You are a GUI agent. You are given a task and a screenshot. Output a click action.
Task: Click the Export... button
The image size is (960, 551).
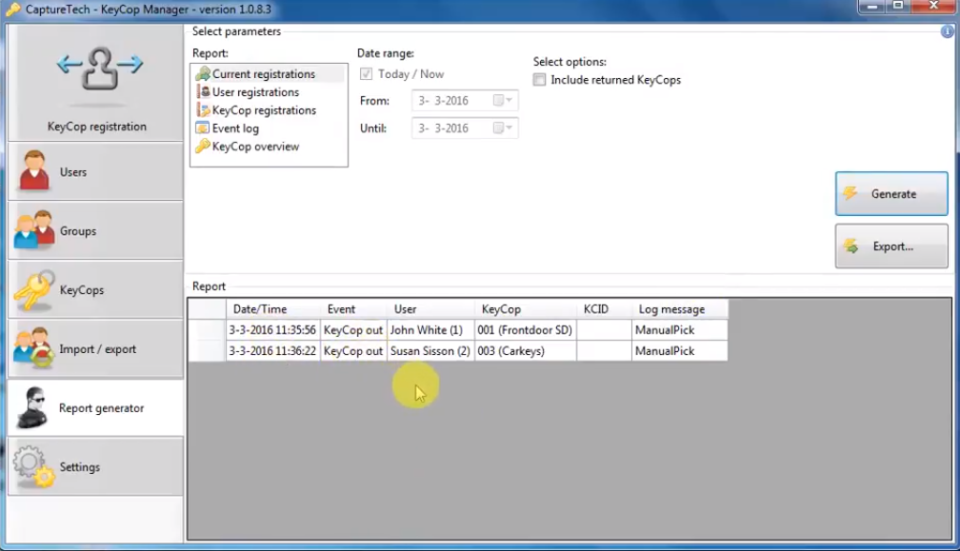click(x=891, y=246)
